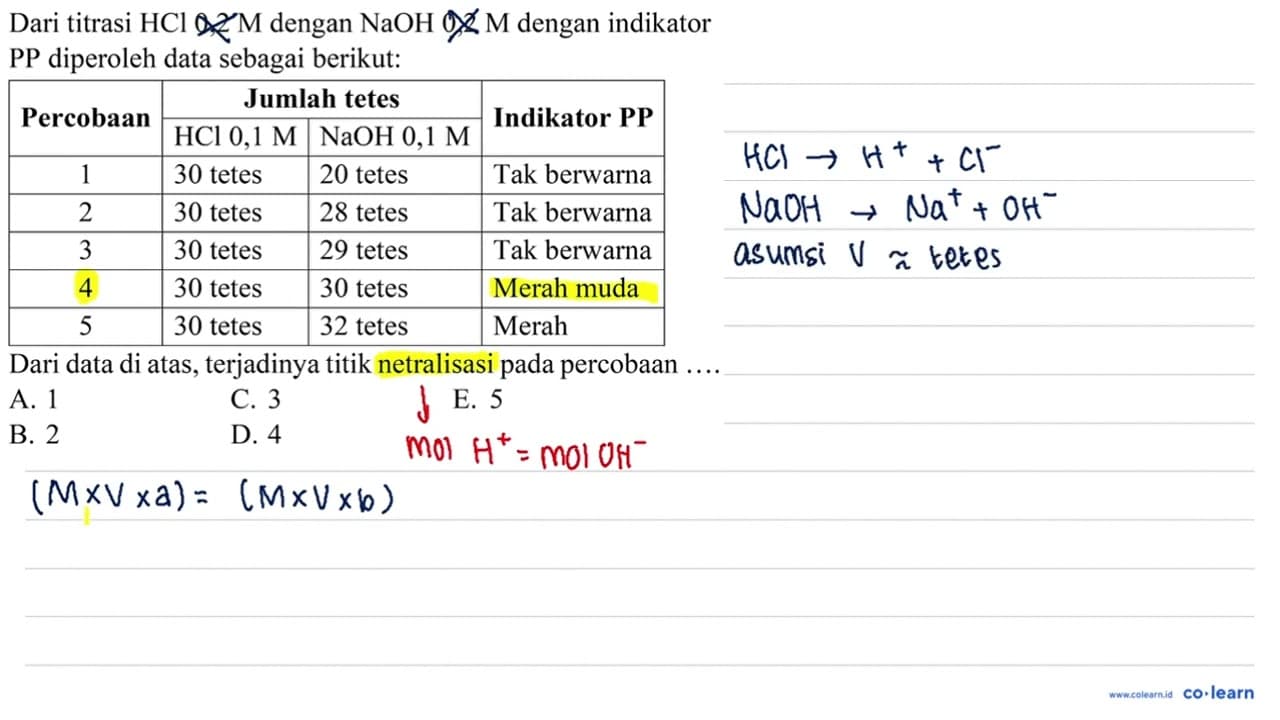Click the highlighted word 'netralisasi'
The width and height of the screenshot is (1280, 720).
point(436,364)
